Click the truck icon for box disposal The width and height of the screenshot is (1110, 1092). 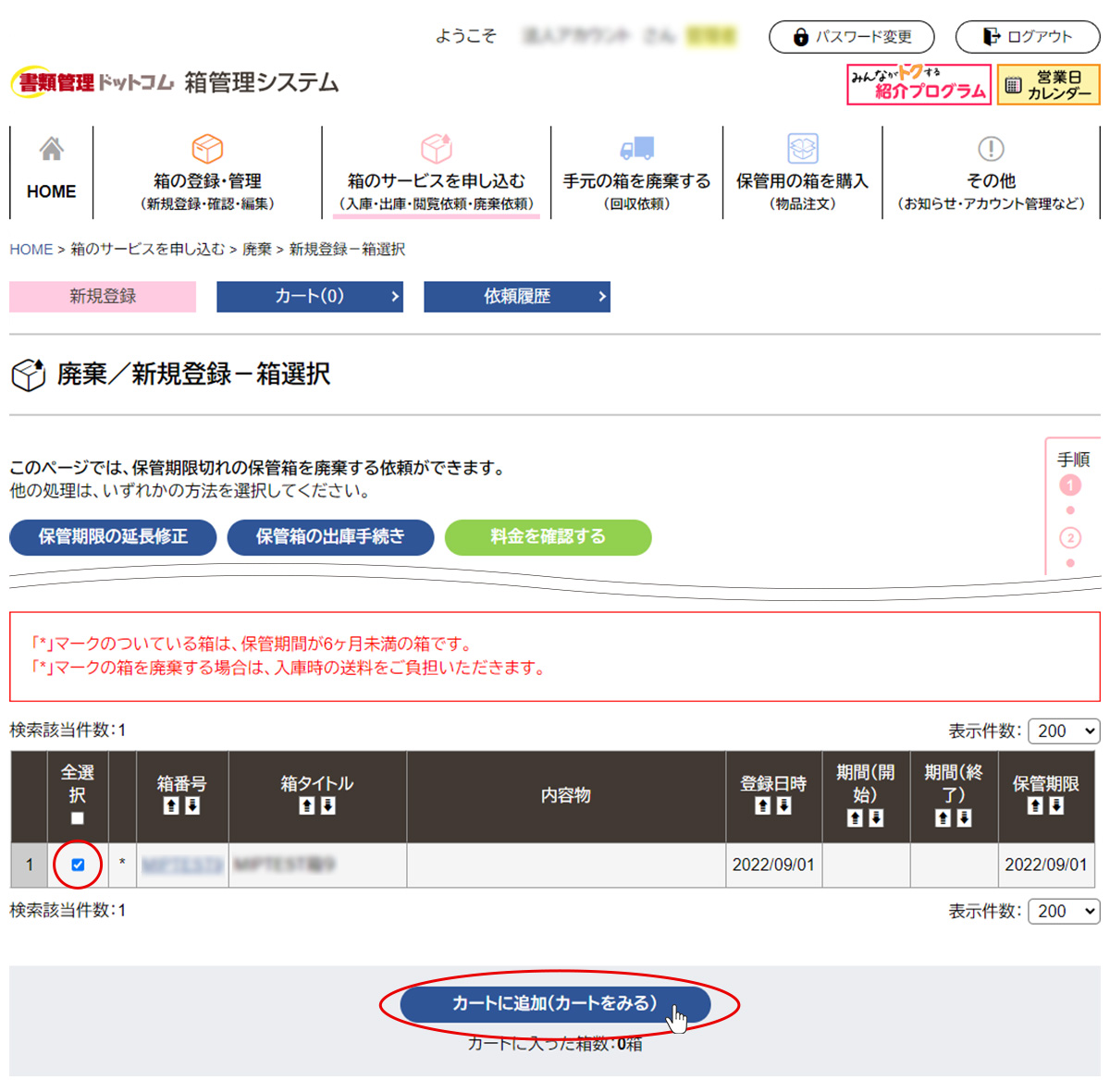coord(636,149)
